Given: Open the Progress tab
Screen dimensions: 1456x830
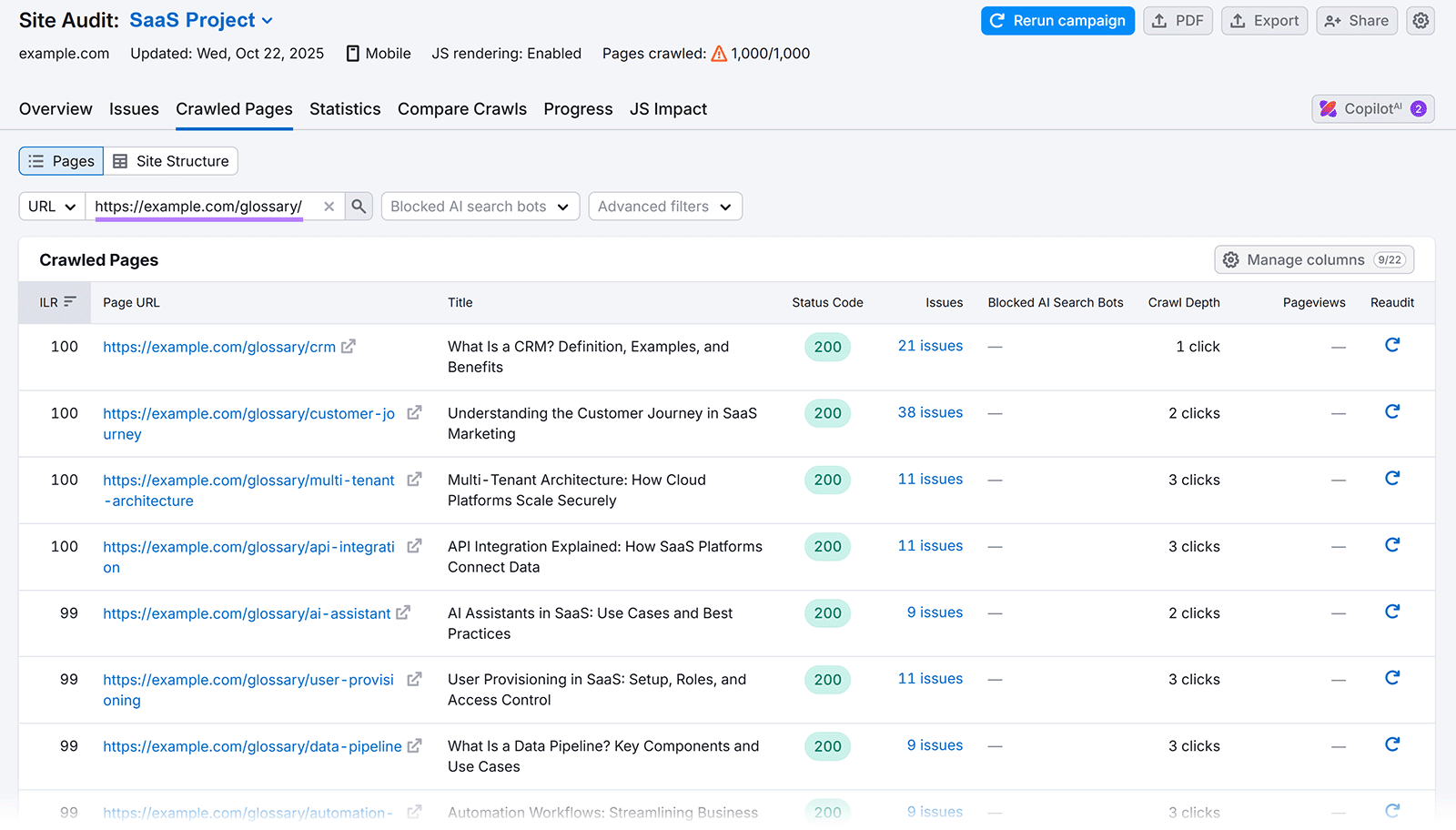Looking at the screenshot, I should point(578,109).
